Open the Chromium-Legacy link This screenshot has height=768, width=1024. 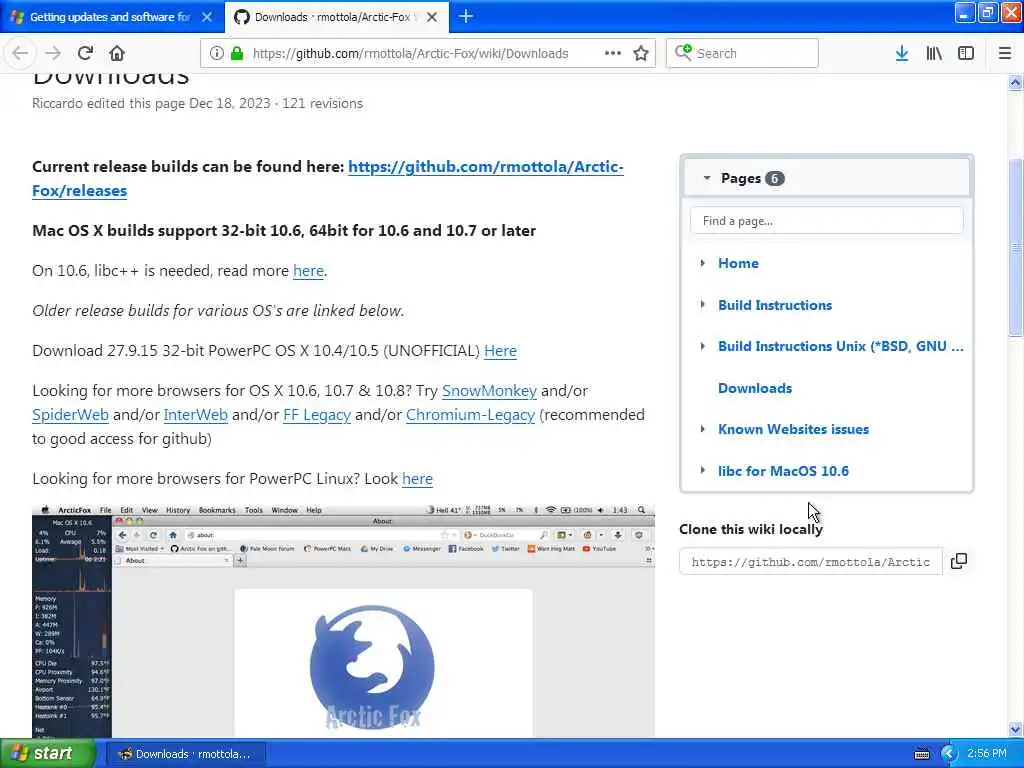tap(470, 415)
